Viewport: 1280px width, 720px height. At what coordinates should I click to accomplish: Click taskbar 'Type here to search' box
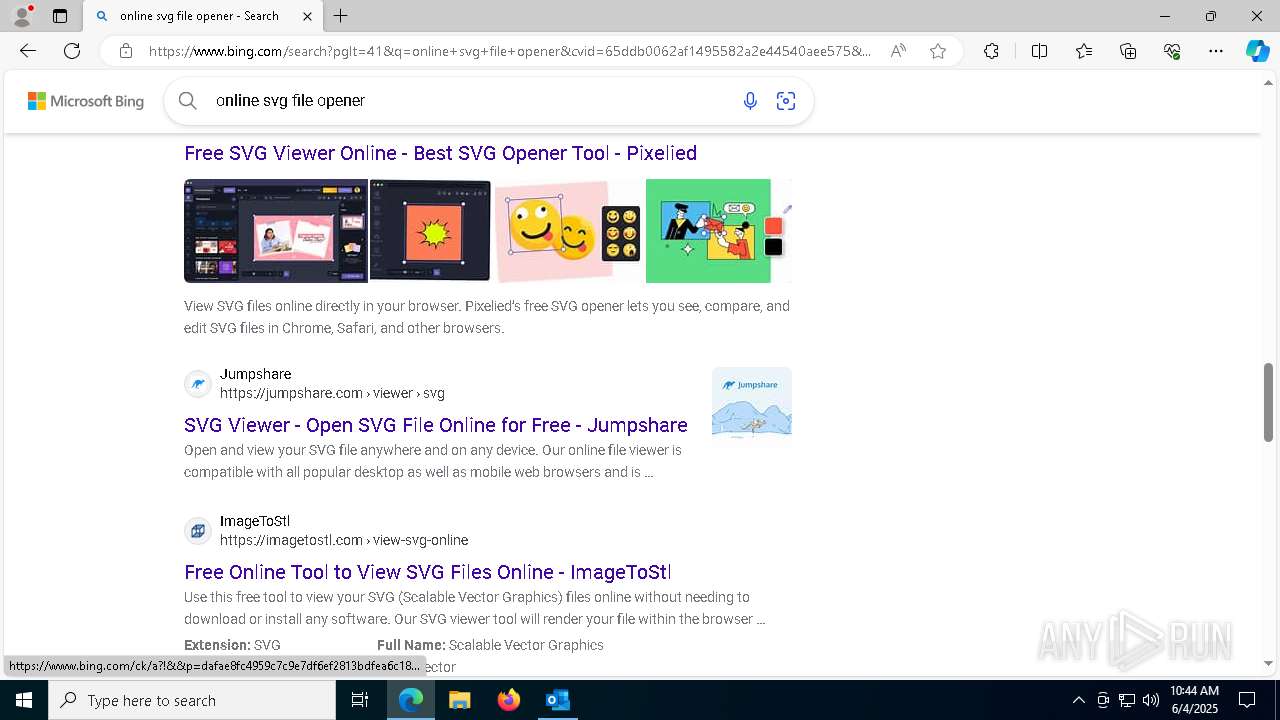192,700
